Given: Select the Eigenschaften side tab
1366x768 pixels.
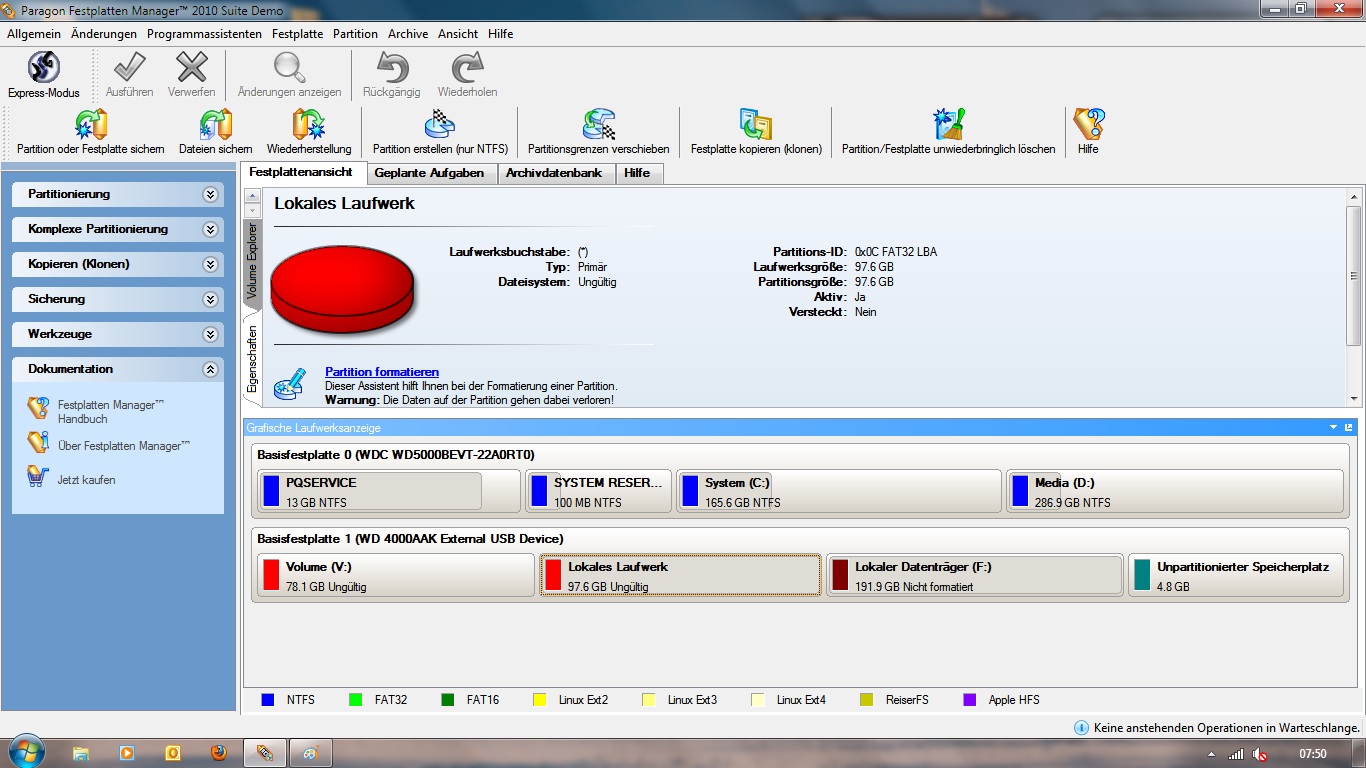Looking at the screenshot, I should (x=252, y=358).
